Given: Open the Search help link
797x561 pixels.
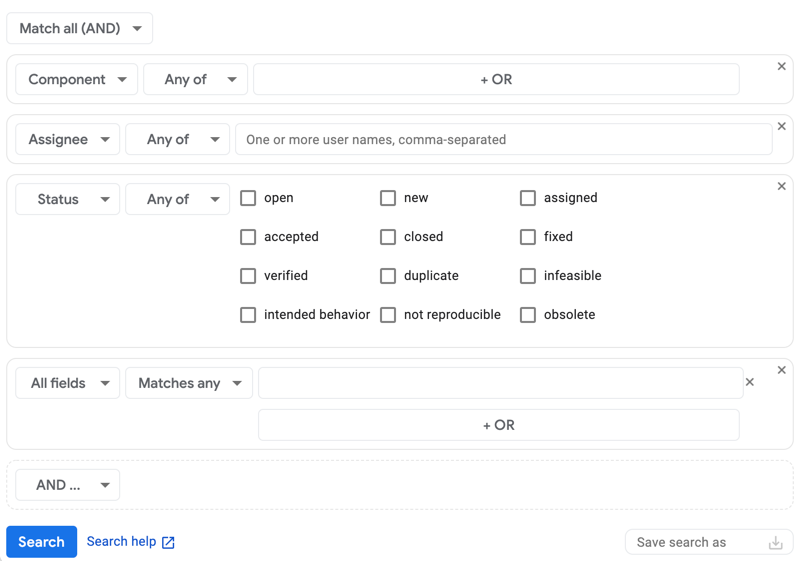Looking at the screenshot, I should click(x=121, y=541).
